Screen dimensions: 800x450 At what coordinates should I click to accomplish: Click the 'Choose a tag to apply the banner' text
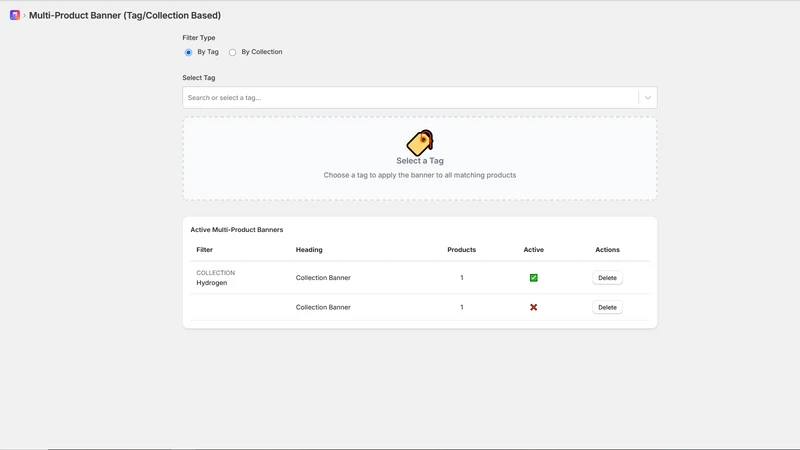420,175
